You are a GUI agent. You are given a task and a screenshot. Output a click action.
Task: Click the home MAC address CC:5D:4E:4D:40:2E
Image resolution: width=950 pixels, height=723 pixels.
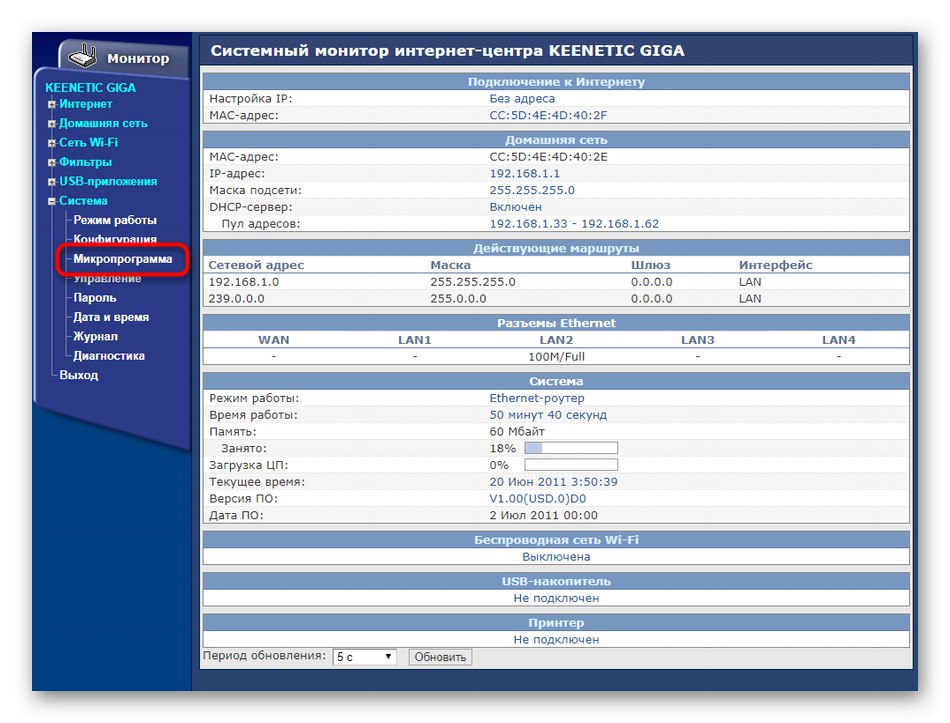coord(548,157)
